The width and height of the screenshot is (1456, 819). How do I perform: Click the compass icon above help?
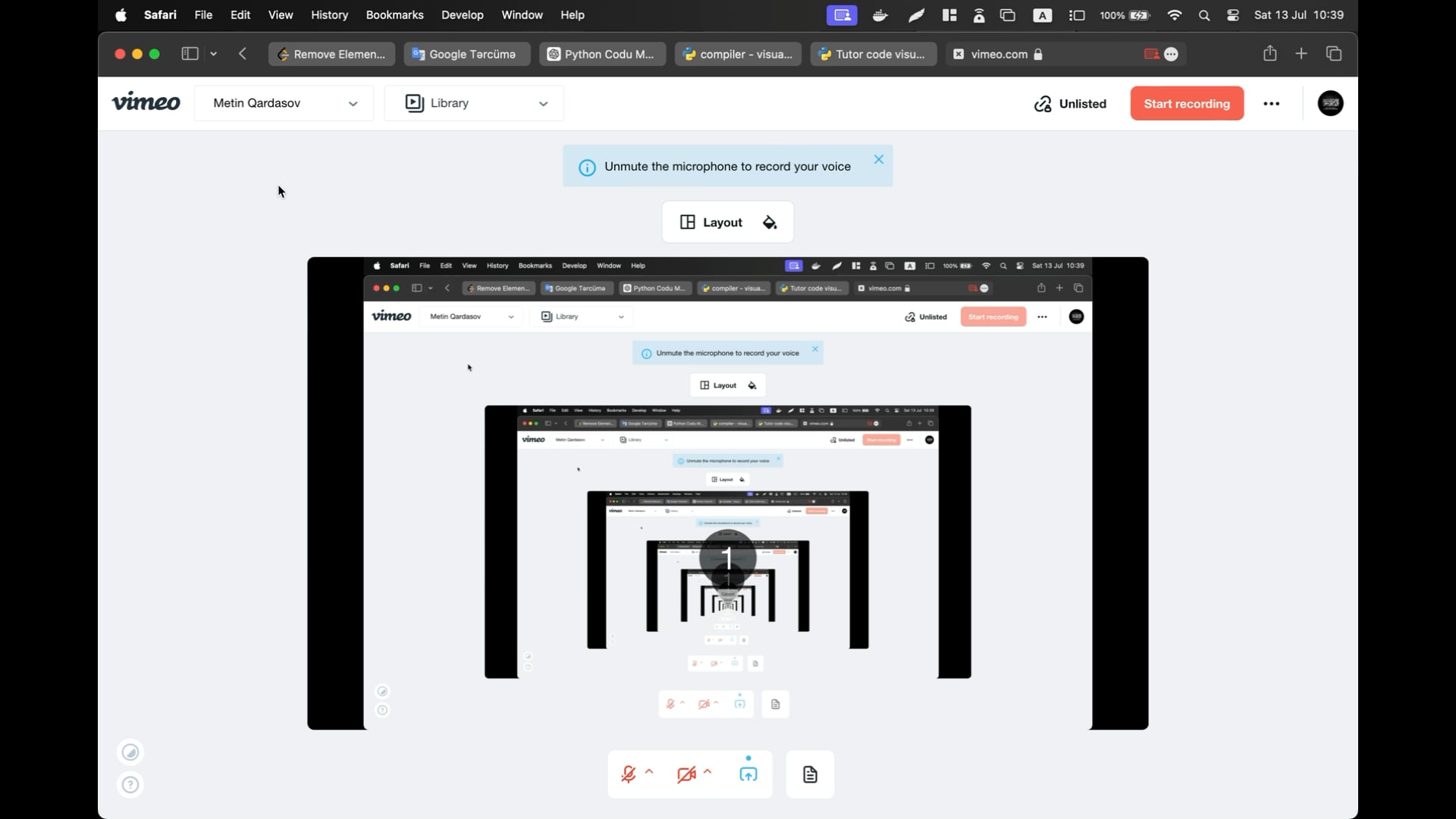pyautogui.click(x=130, y=752)
